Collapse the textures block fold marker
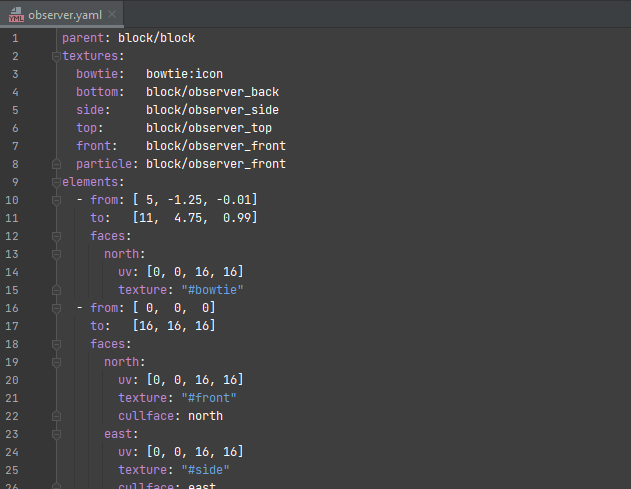This screenshot has width=631, height=489. coord(56,56)
